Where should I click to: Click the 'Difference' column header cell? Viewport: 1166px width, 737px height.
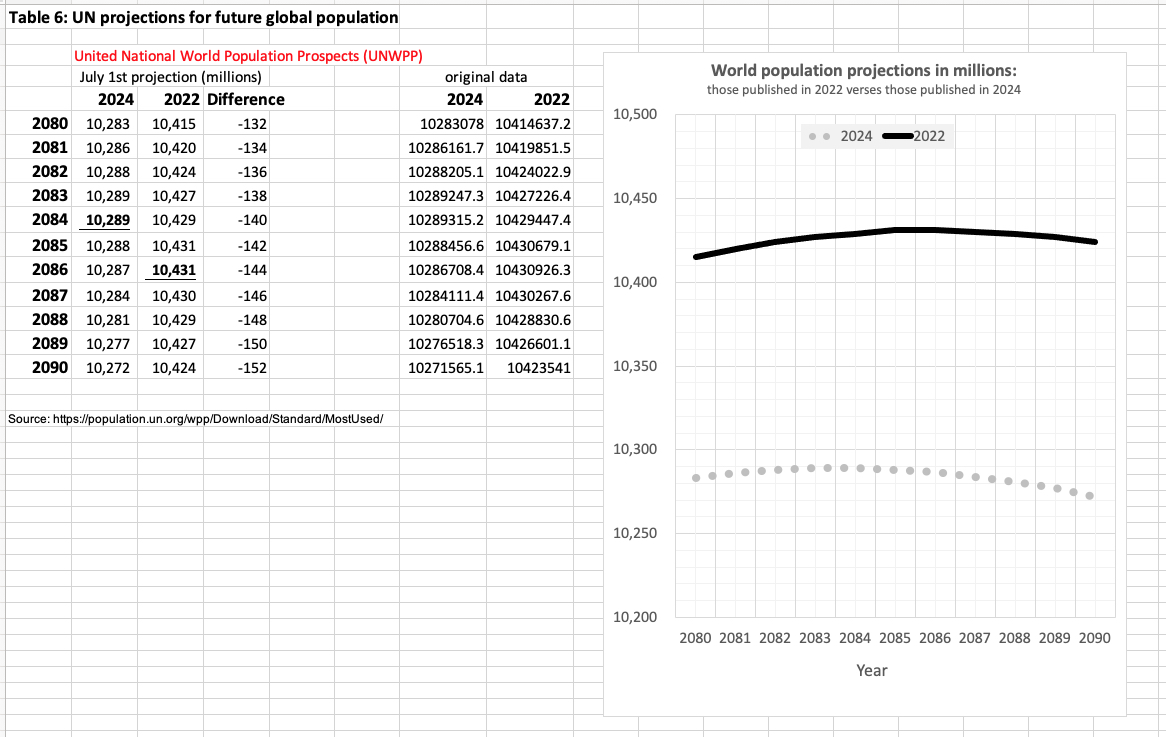point(245,100)
